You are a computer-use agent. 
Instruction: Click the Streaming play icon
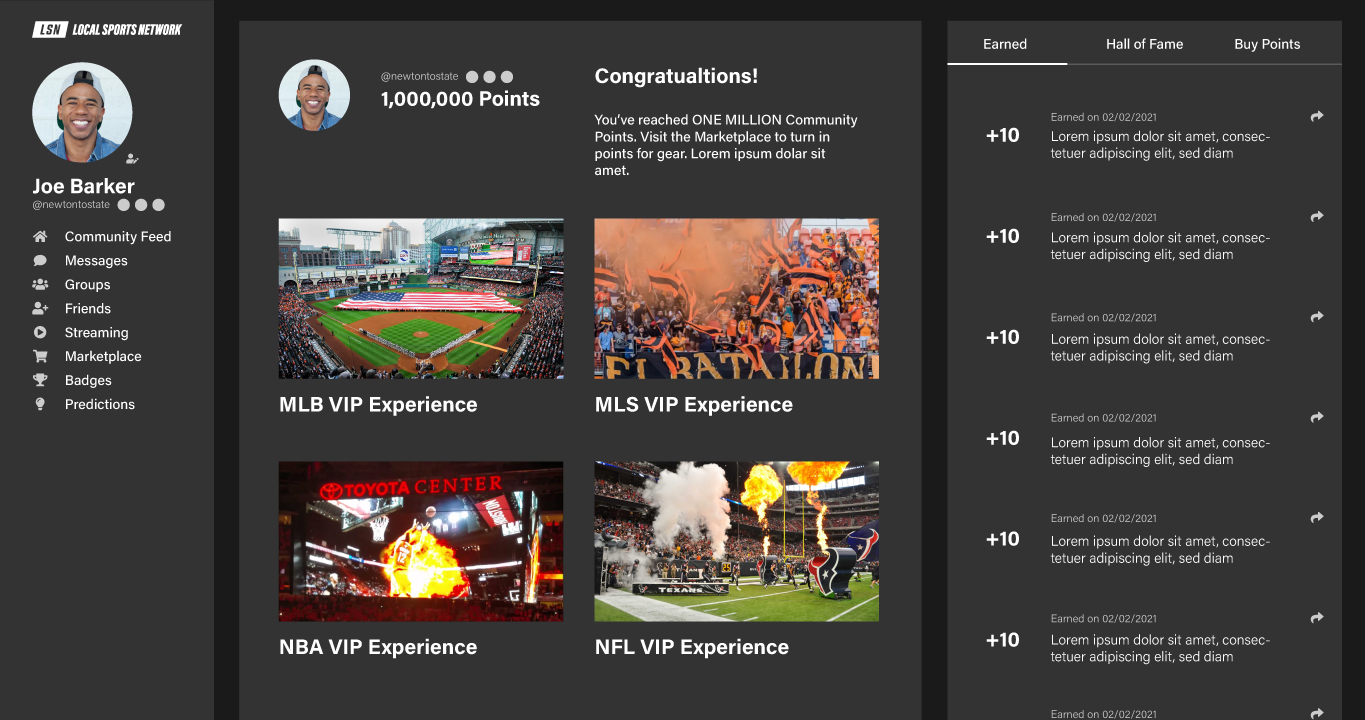(40, 333)
